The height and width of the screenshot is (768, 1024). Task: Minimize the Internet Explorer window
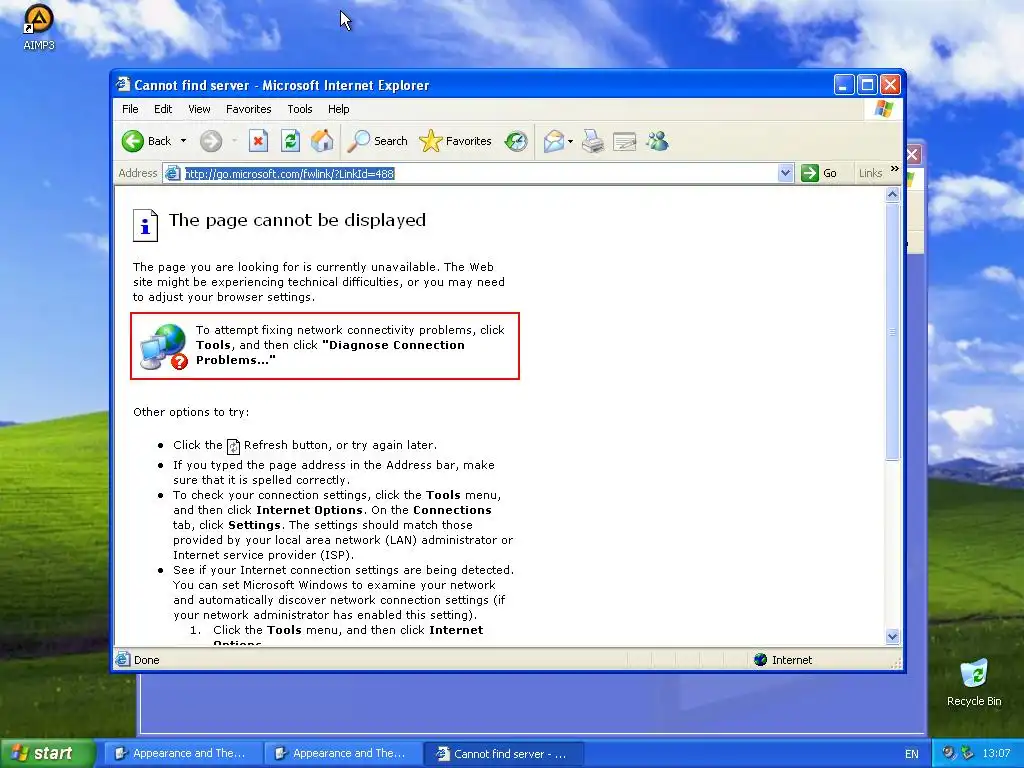pyautogui.click(x=844, y=85)
